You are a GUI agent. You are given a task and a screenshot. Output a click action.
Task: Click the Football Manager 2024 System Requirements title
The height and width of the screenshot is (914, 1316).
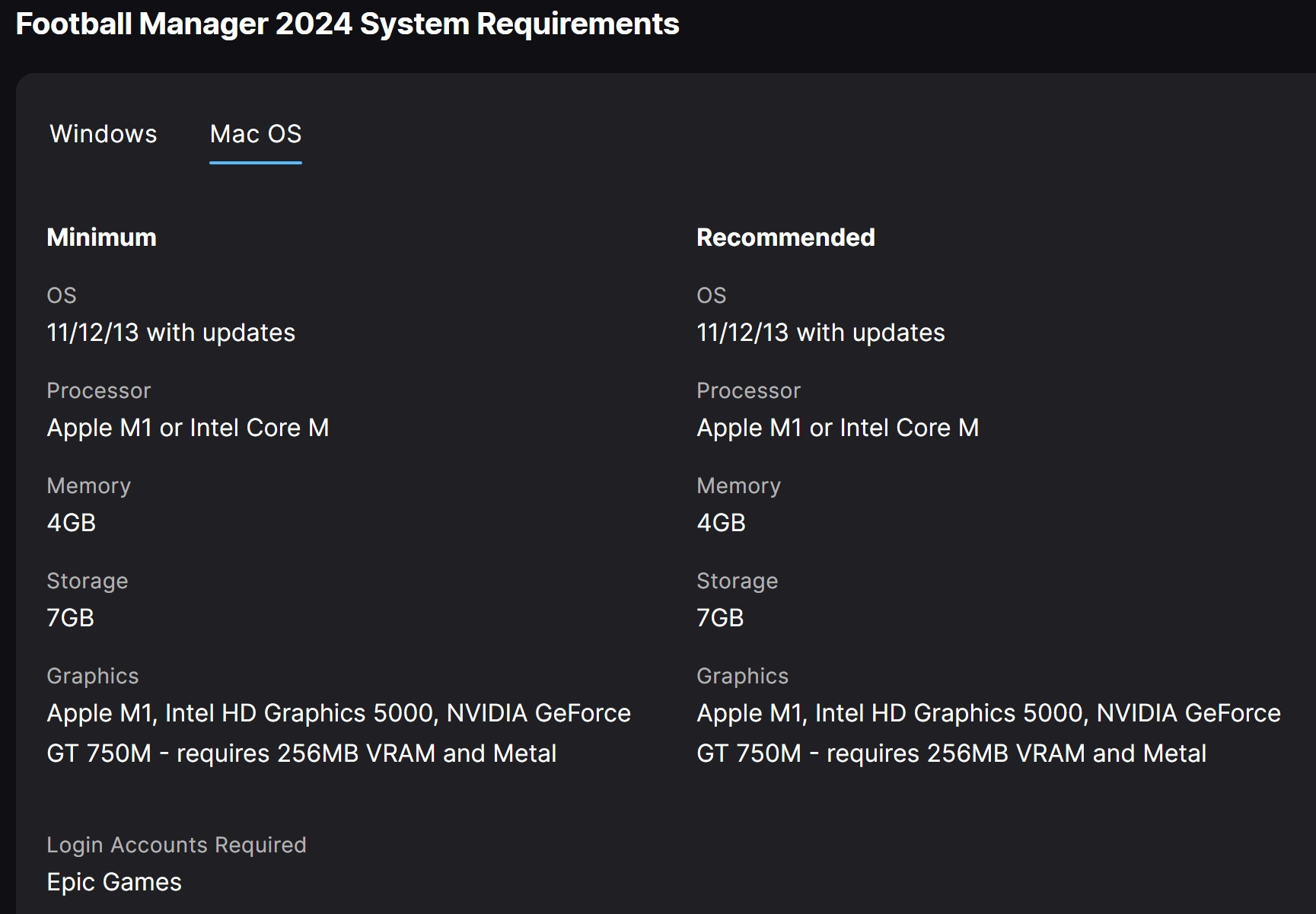347,24
